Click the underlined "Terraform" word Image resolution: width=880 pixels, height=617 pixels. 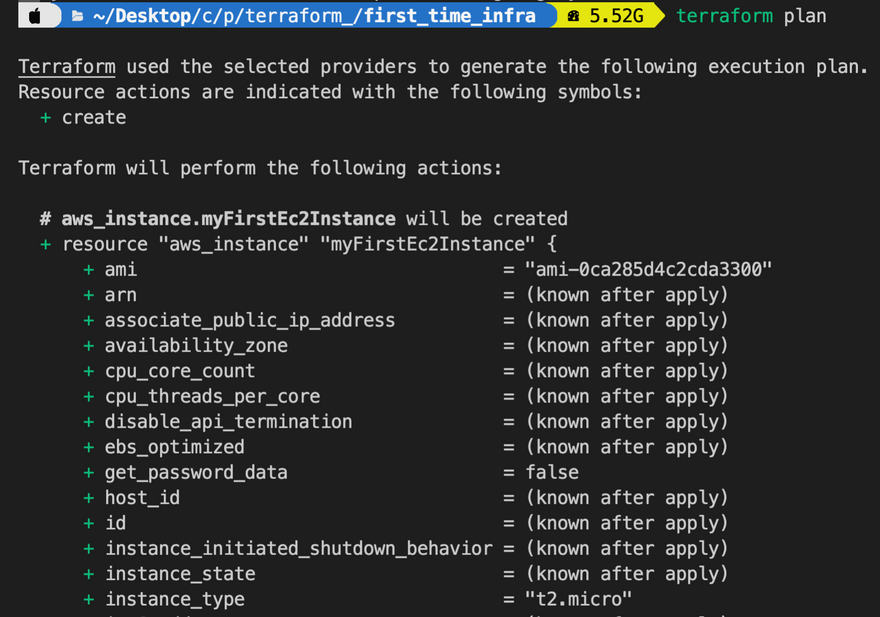point(67,67)
